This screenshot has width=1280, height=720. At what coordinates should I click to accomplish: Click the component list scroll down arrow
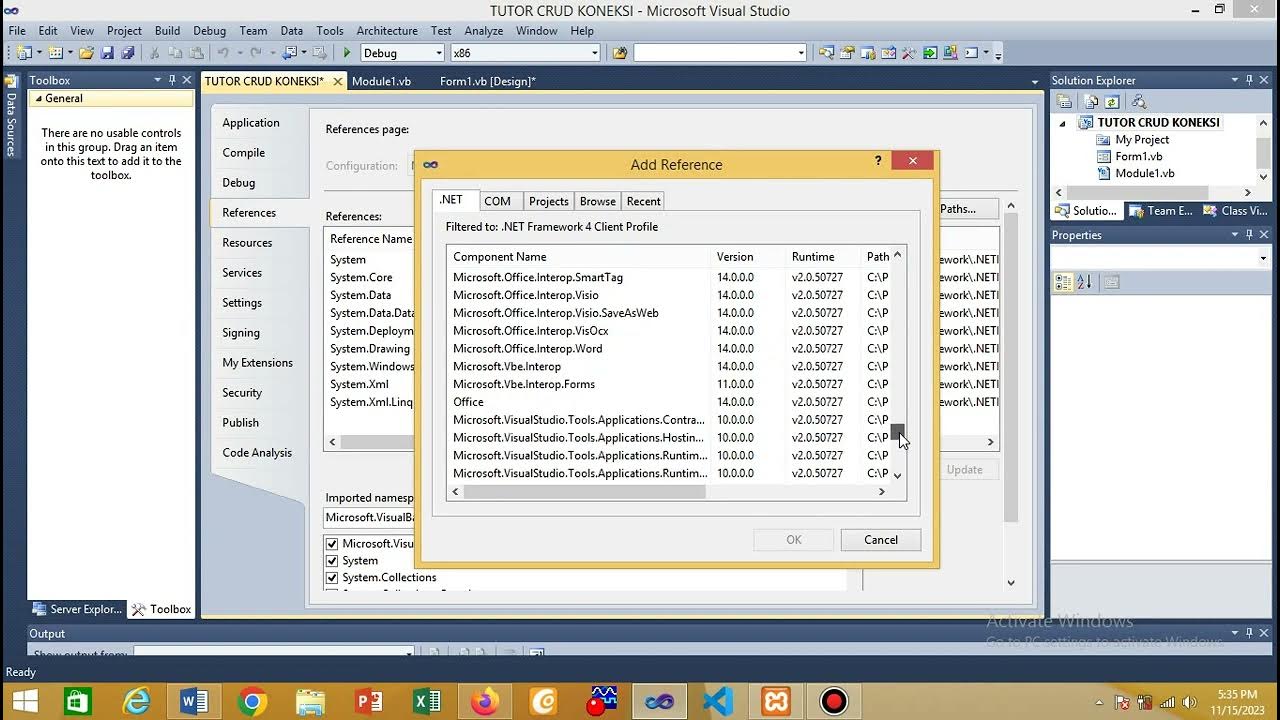tap(897, 476)
